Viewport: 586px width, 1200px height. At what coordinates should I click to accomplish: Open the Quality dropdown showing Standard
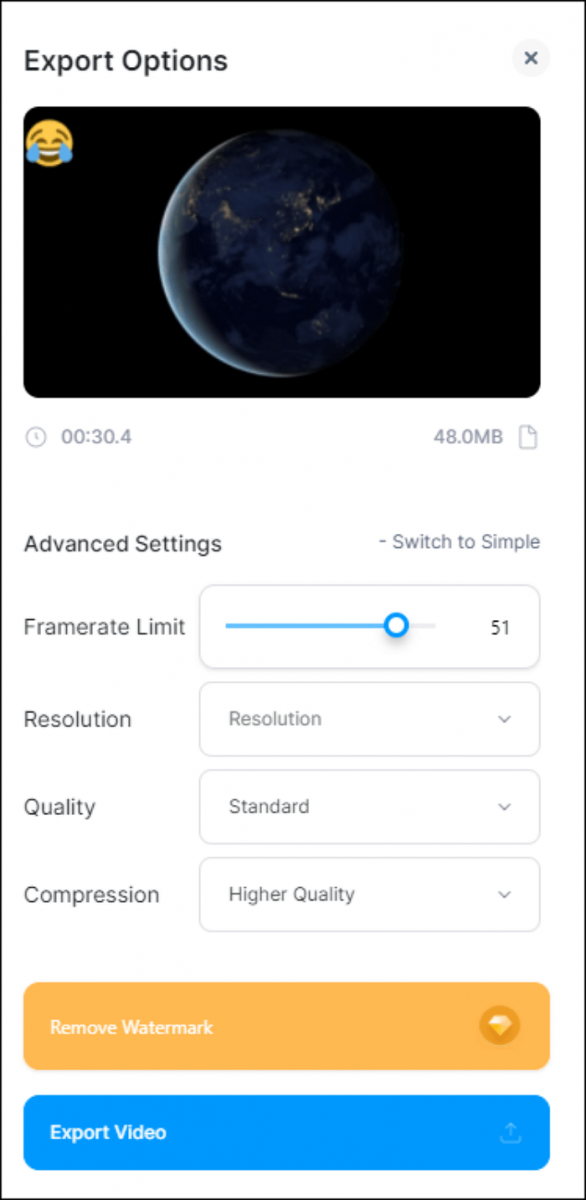369,807
